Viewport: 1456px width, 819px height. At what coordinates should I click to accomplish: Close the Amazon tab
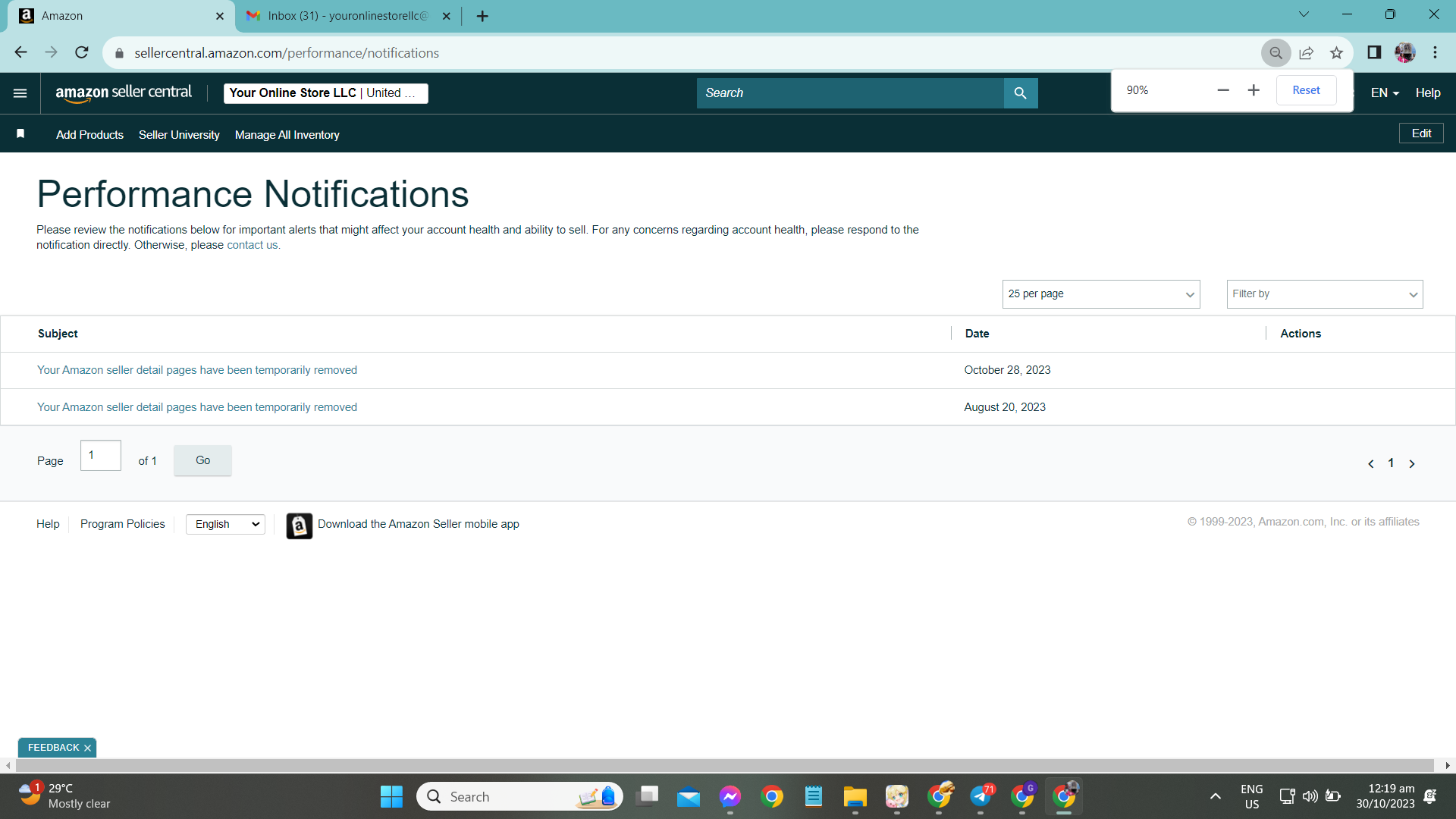point(220,16)
